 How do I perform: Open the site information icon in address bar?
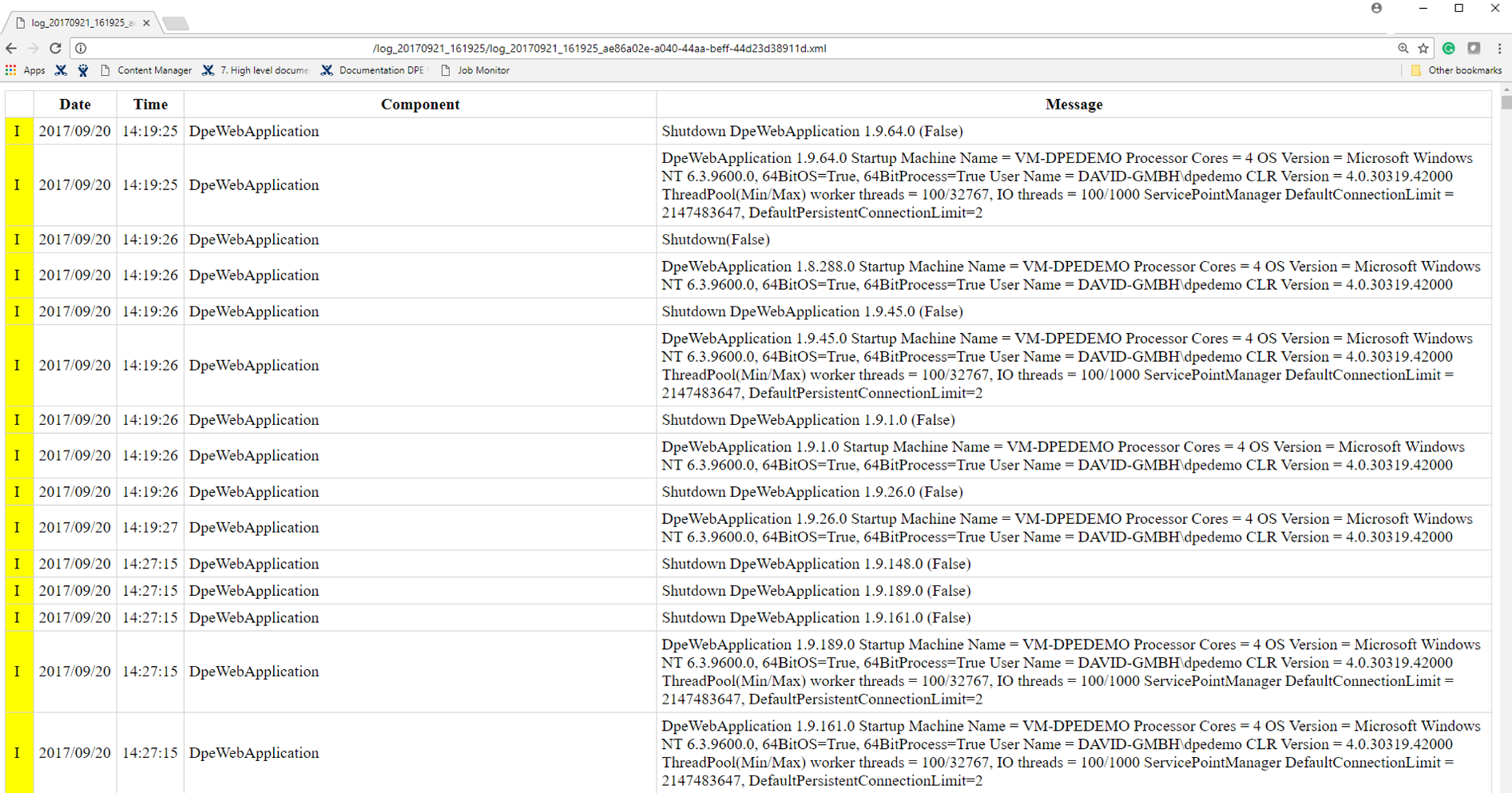click(81, 49)
